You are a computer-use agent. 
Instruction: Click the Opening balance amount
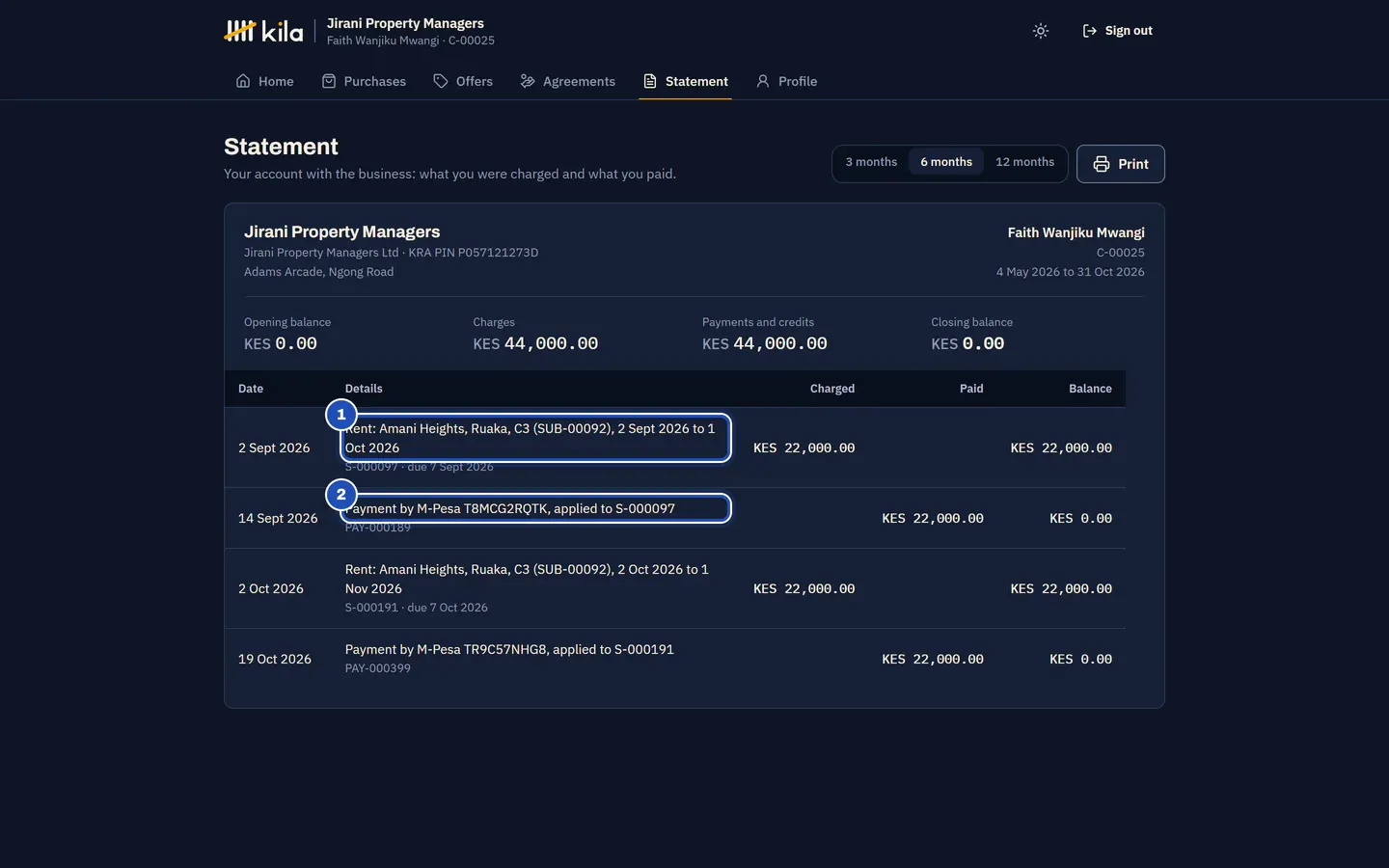point(281,343)
